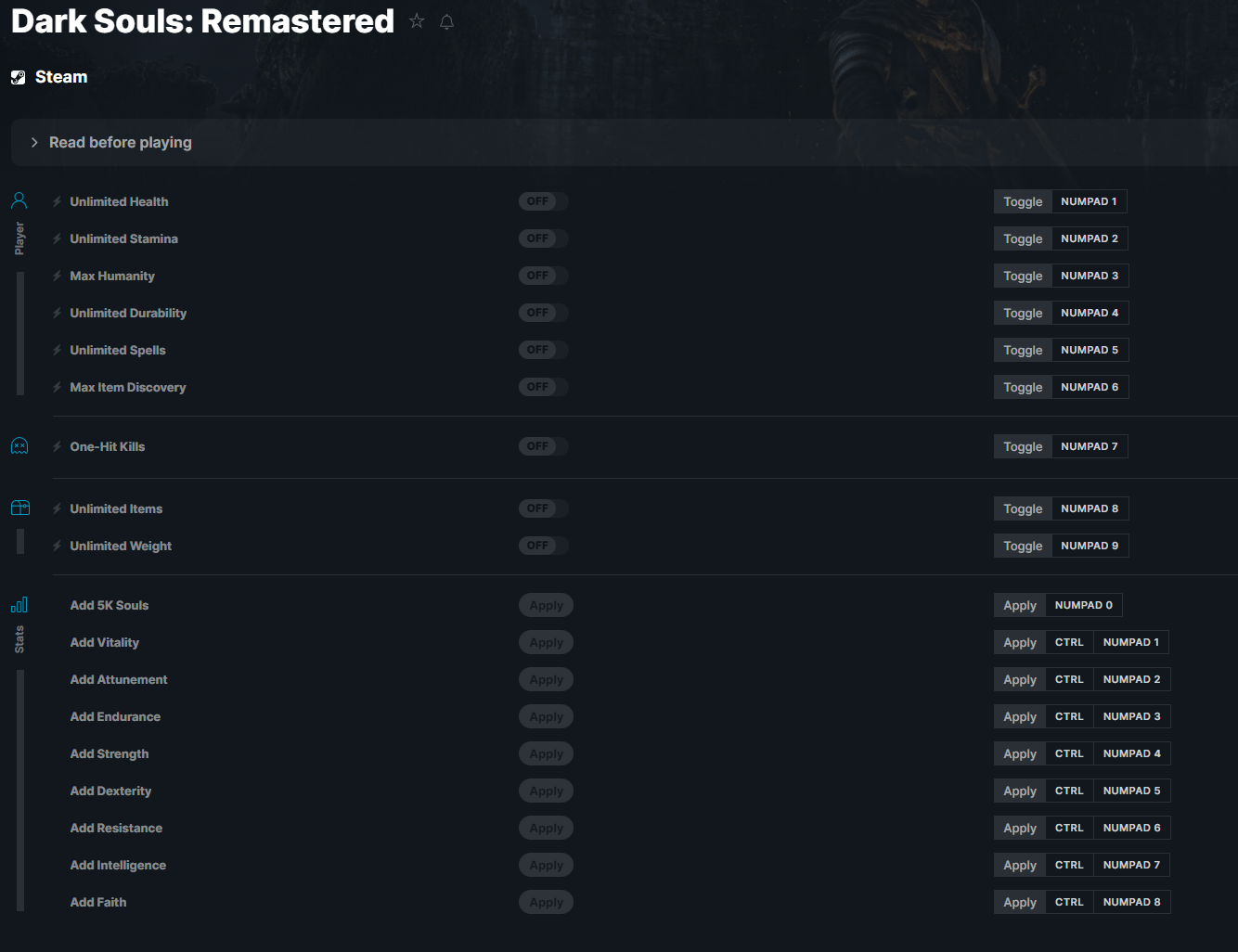This screenshot has width=1238, height=952.
Task: Apply the Add 5K Souls cheat
Action: (546, 605)
